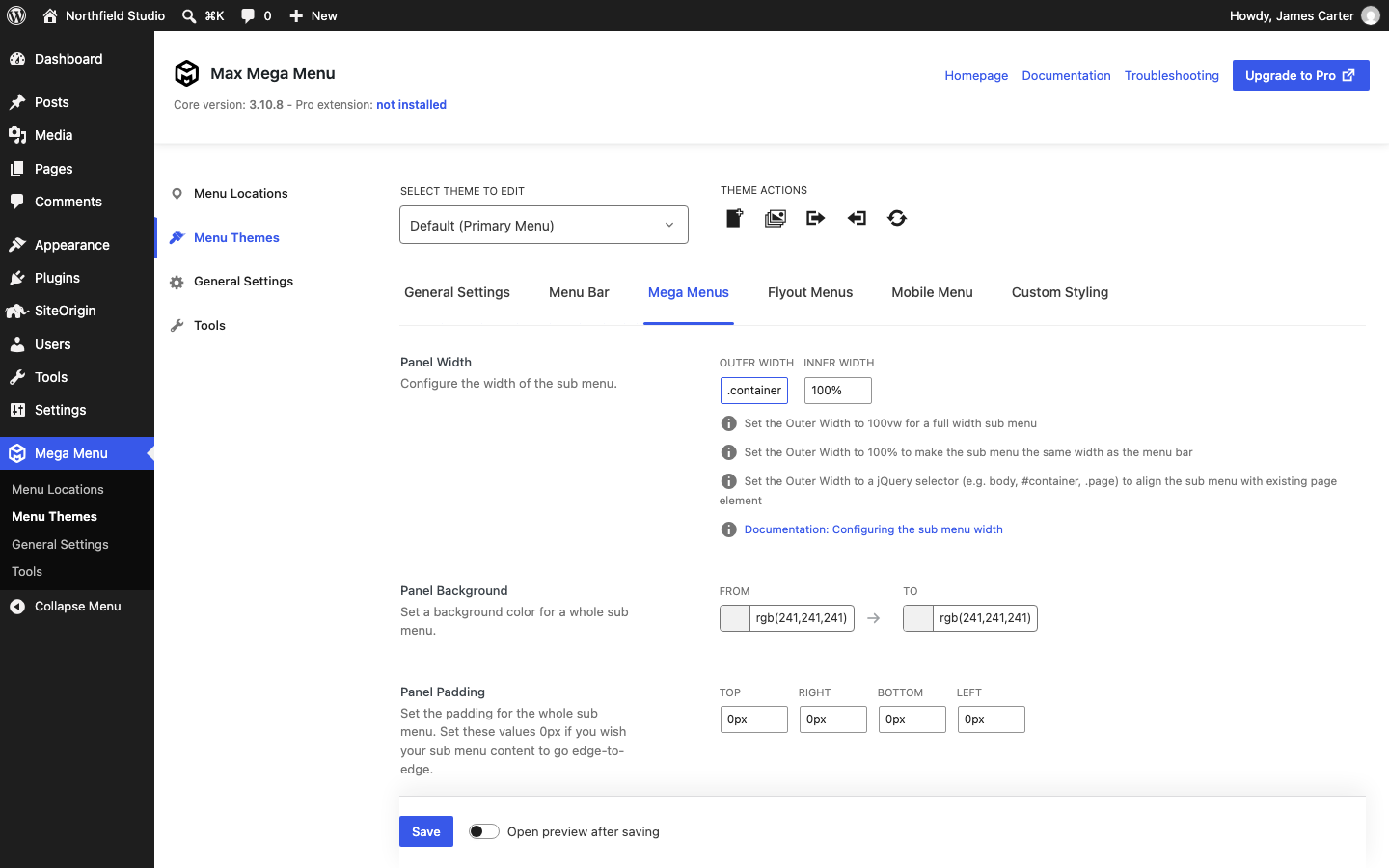The image size is (1389, 868).
Task: Click the Max Mega Menu logo
Action: pyautogui.click(x=186, y=73)
